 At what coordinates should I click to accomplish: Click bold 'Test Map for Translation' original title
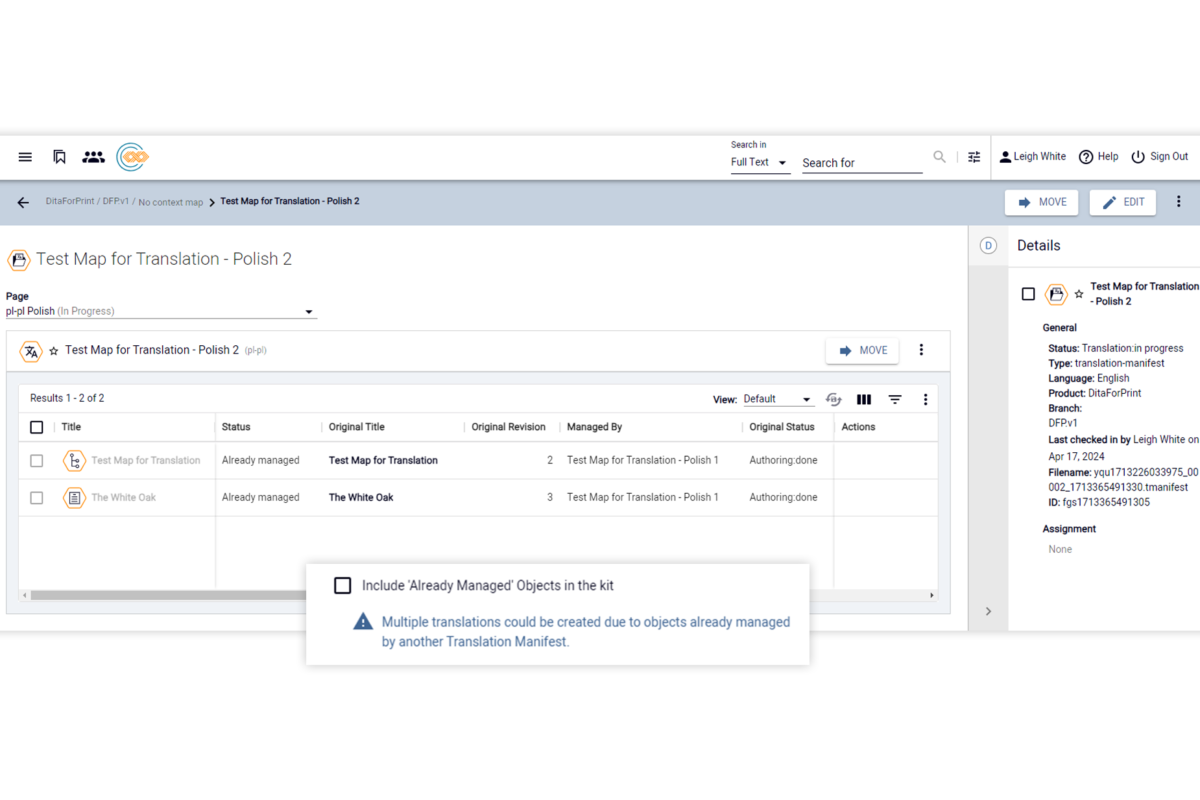383,461
